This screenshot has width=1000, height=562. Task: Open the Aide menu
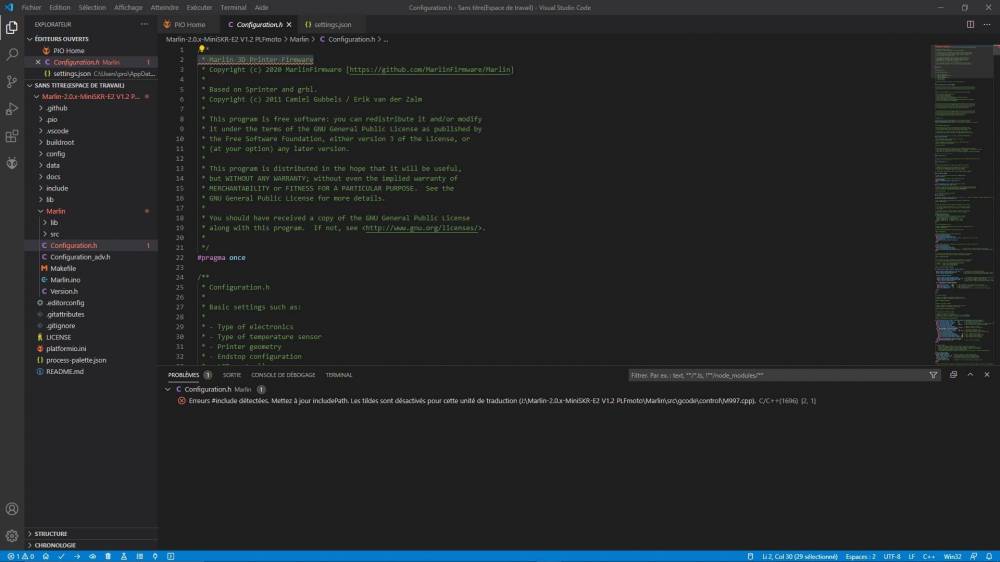[x=261, y=8]
